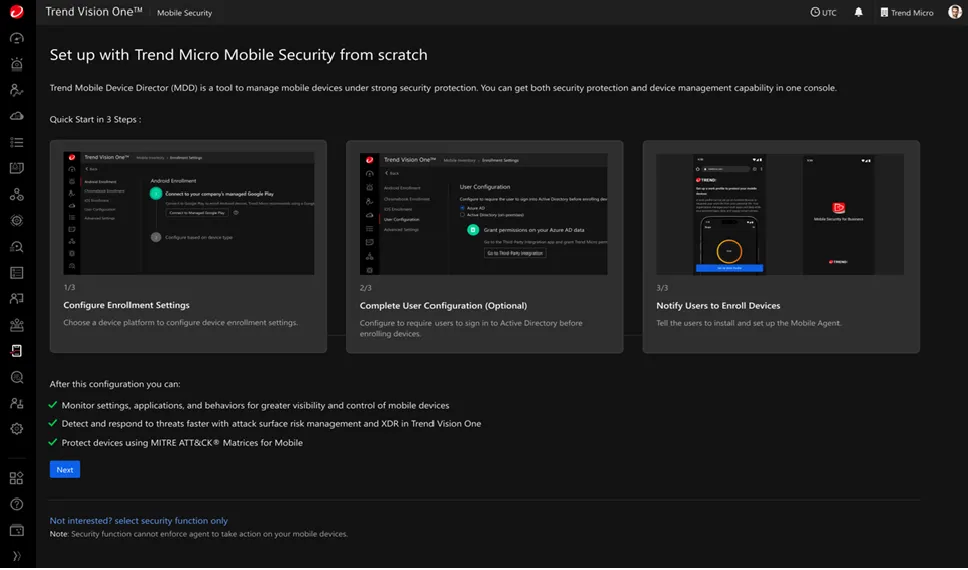Click the grid apps icon in sidebar
968x570 pixels.
point(16,479)
